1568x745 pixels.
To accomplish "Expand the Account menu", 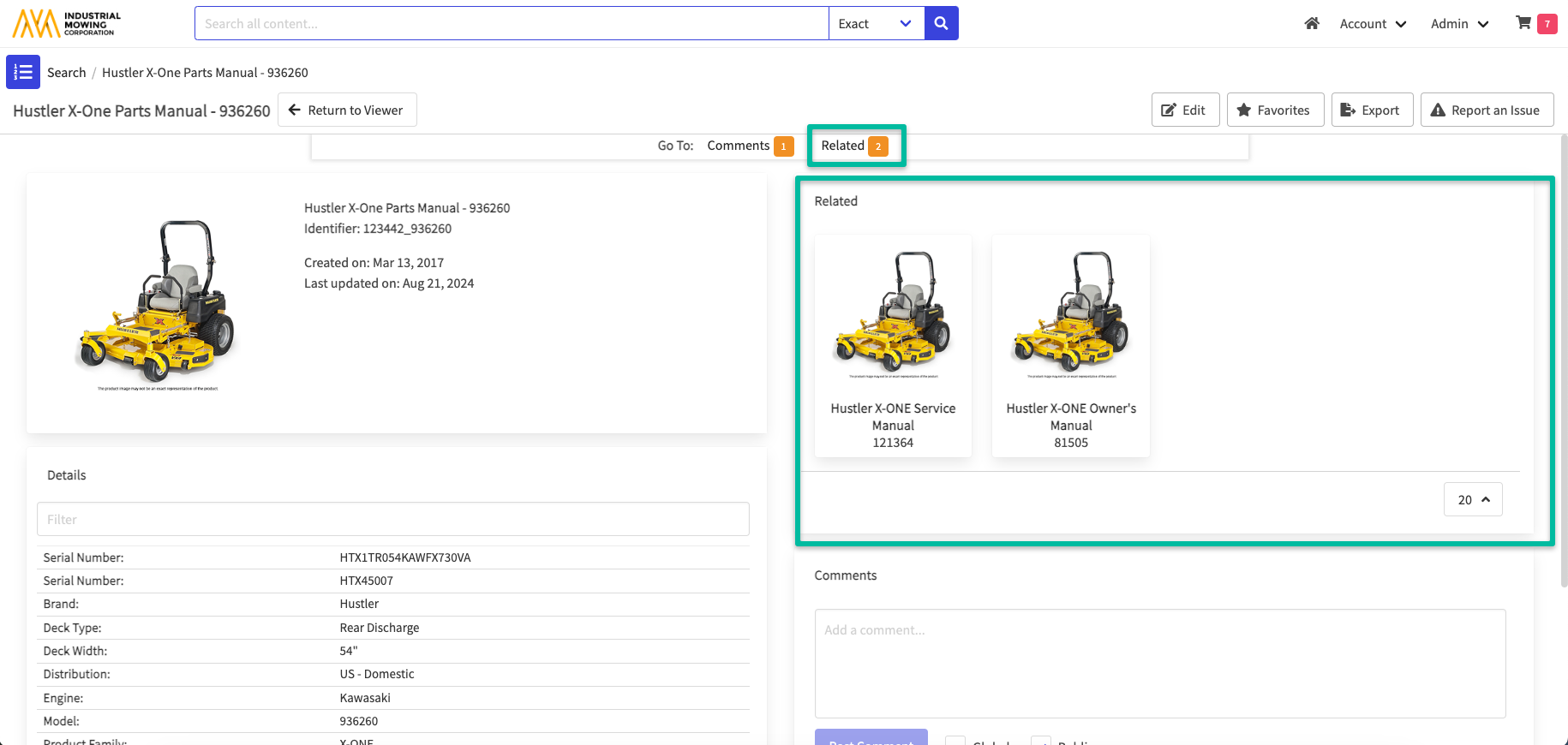I will point(1373,23).
